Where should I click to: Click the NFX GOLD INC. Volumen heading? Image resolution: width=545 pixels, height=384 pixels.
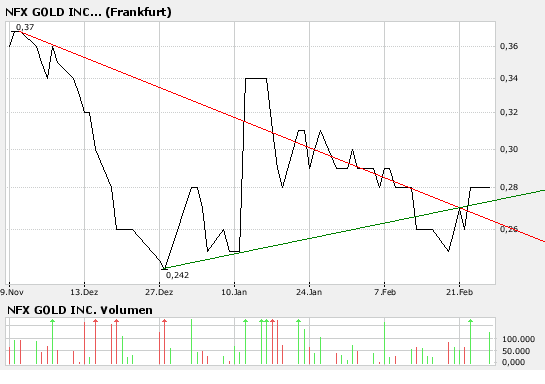80,310
